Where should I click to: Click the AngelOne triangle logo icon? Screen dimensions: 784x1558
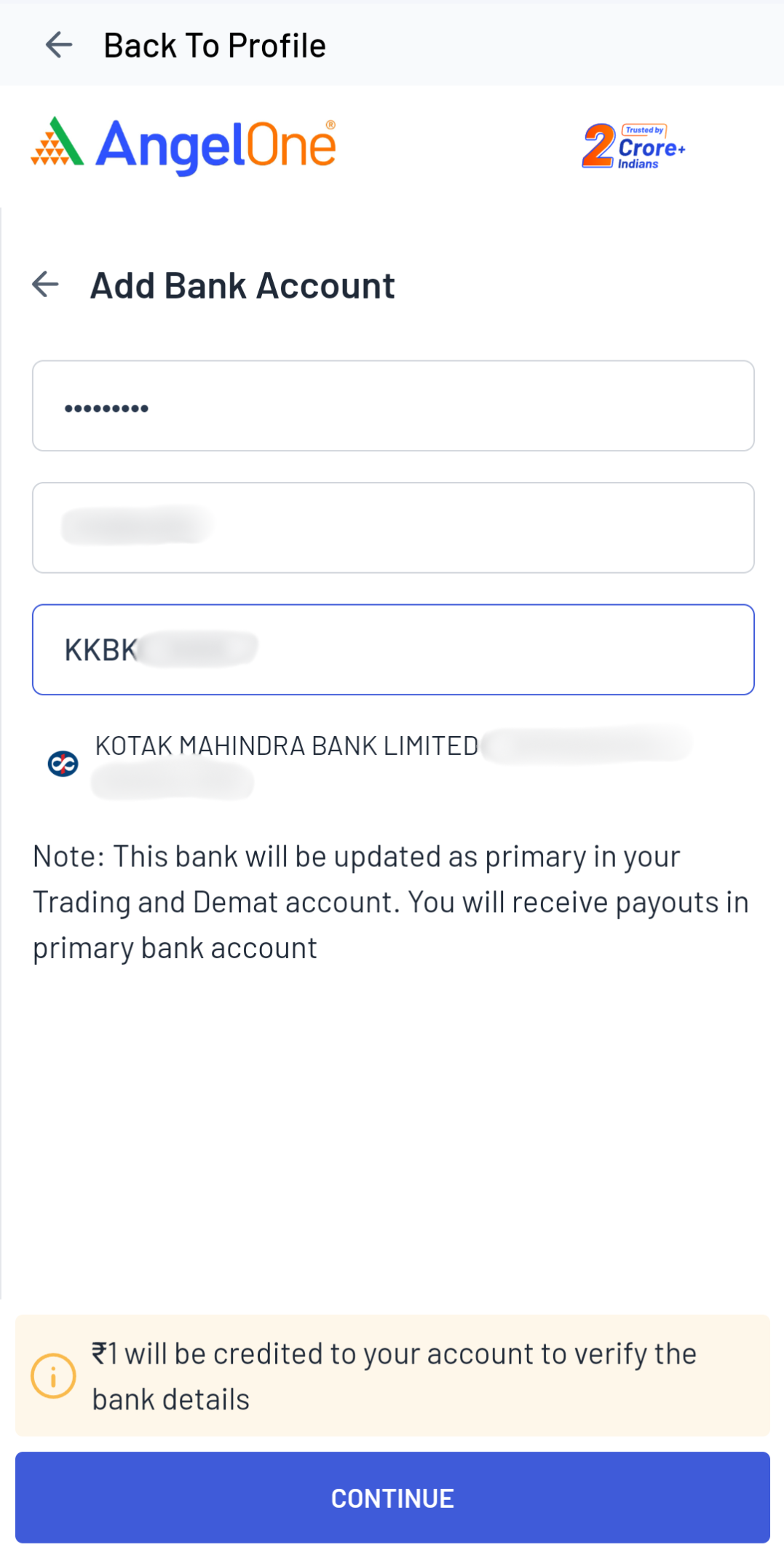pyautogui.click(x=57, y=143)
